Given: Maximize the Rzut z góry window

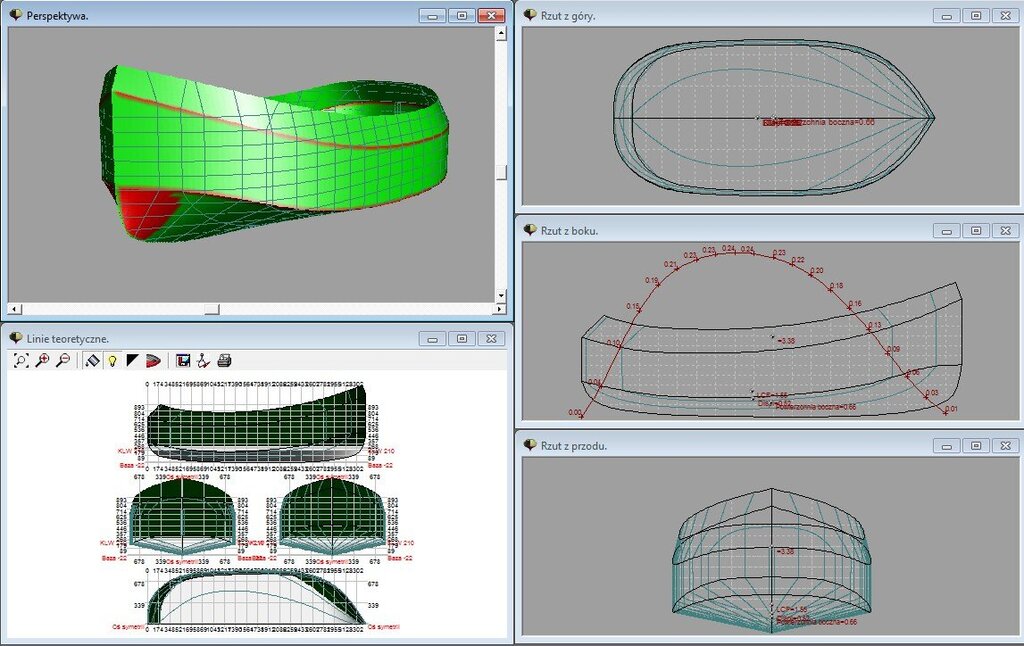Looking at the screenshot, I should coord(976,15).
